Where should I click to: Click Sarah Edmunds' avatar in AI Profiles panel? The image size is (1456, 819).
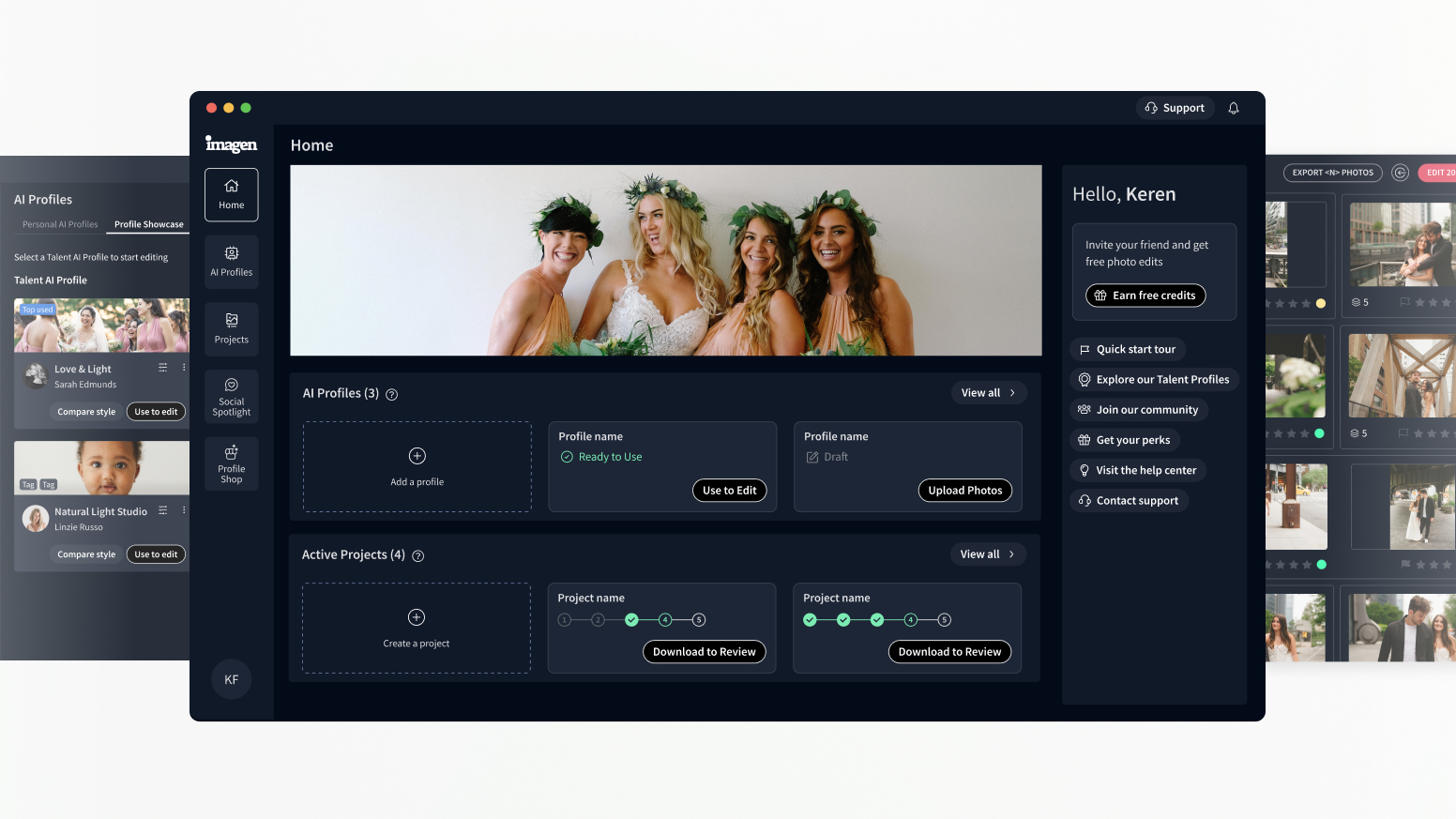(x=36, y=375)
